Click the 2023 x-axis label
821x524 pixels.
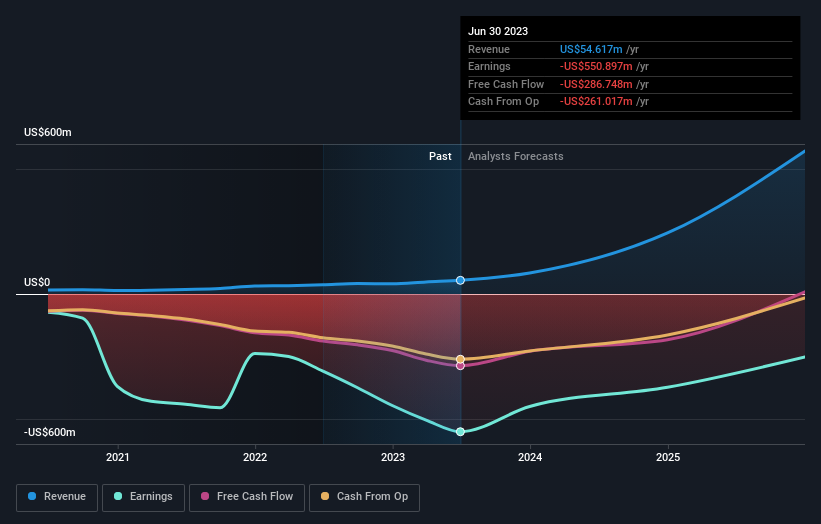pos(393,457)
